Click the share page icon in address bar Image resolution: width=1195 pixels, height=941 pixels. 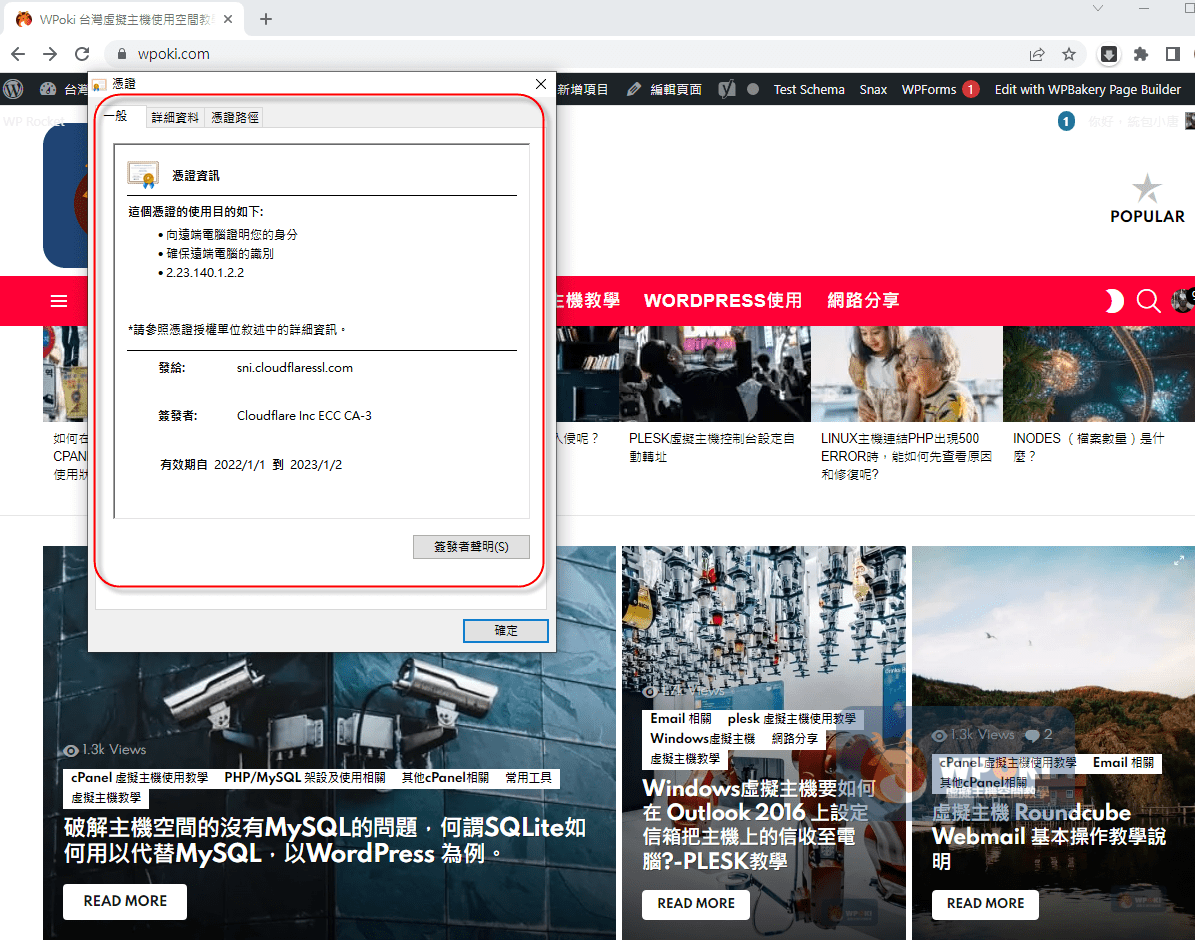tap(1037, 54)
